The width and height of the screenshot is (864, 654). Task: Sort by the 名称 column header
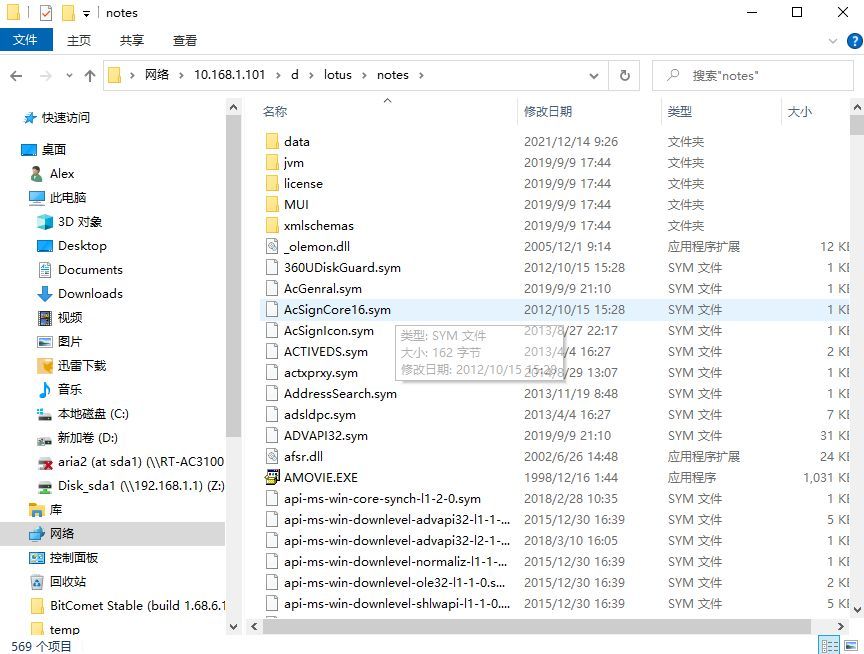click(x=275, y=111)
